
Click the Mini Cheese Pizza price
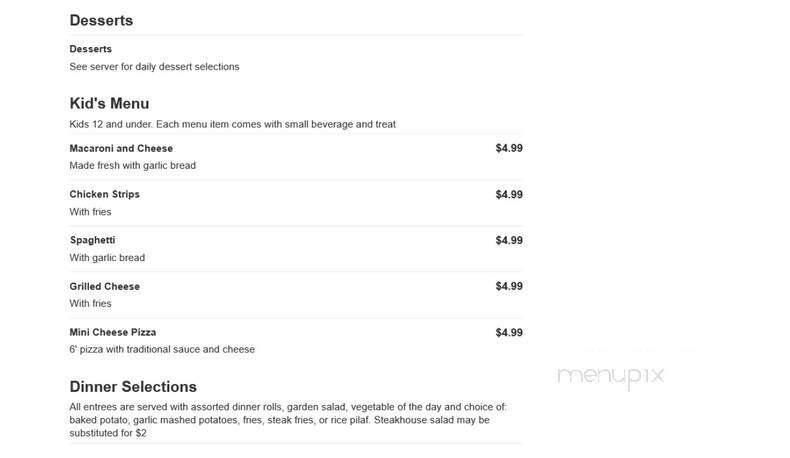coord(509,333)
